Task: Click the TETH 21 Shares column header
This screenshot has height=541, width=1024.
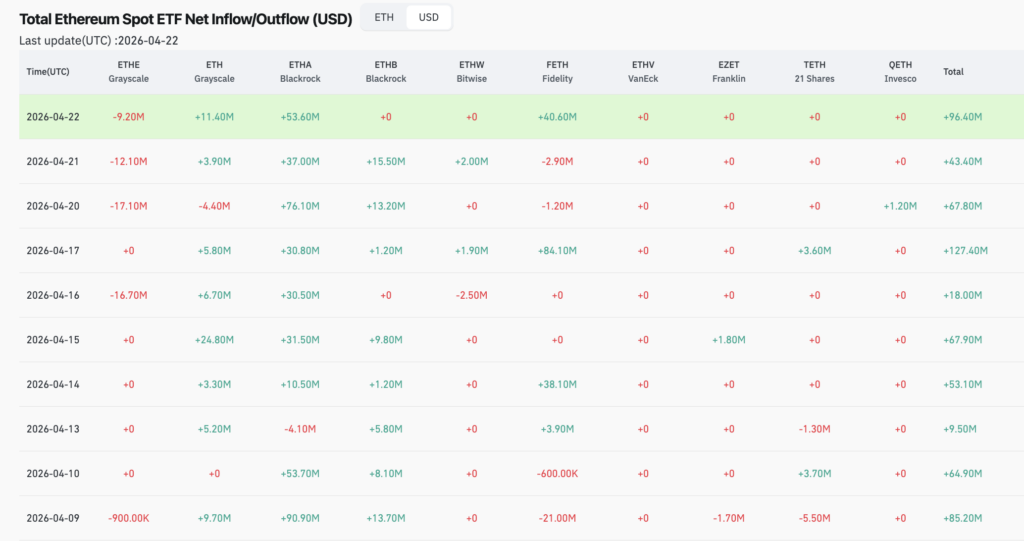Action: tap(814, 72)
